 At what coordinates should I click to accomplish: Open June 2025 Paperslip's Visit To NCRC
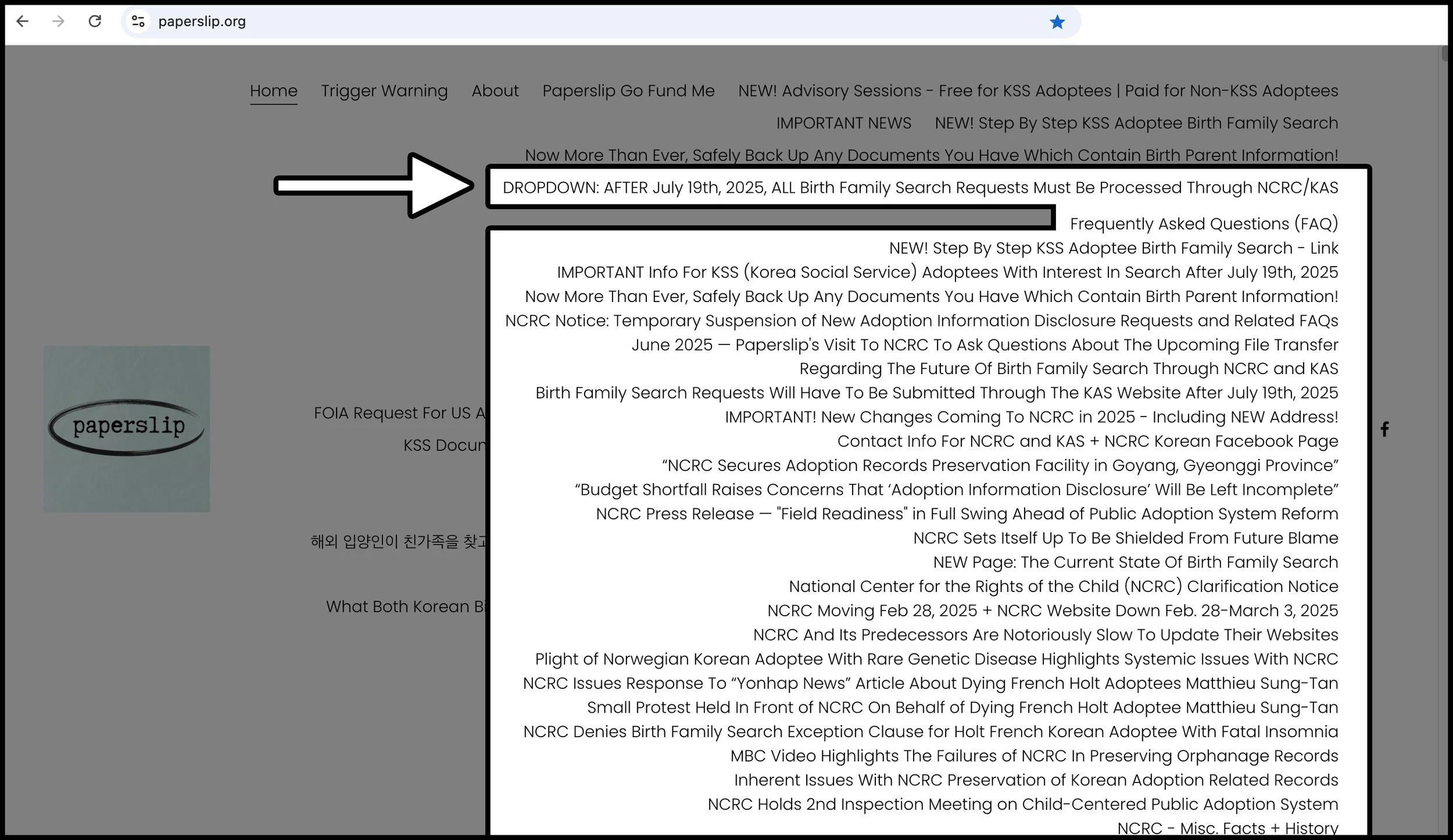pyautogui.click(x=985, y=344)
